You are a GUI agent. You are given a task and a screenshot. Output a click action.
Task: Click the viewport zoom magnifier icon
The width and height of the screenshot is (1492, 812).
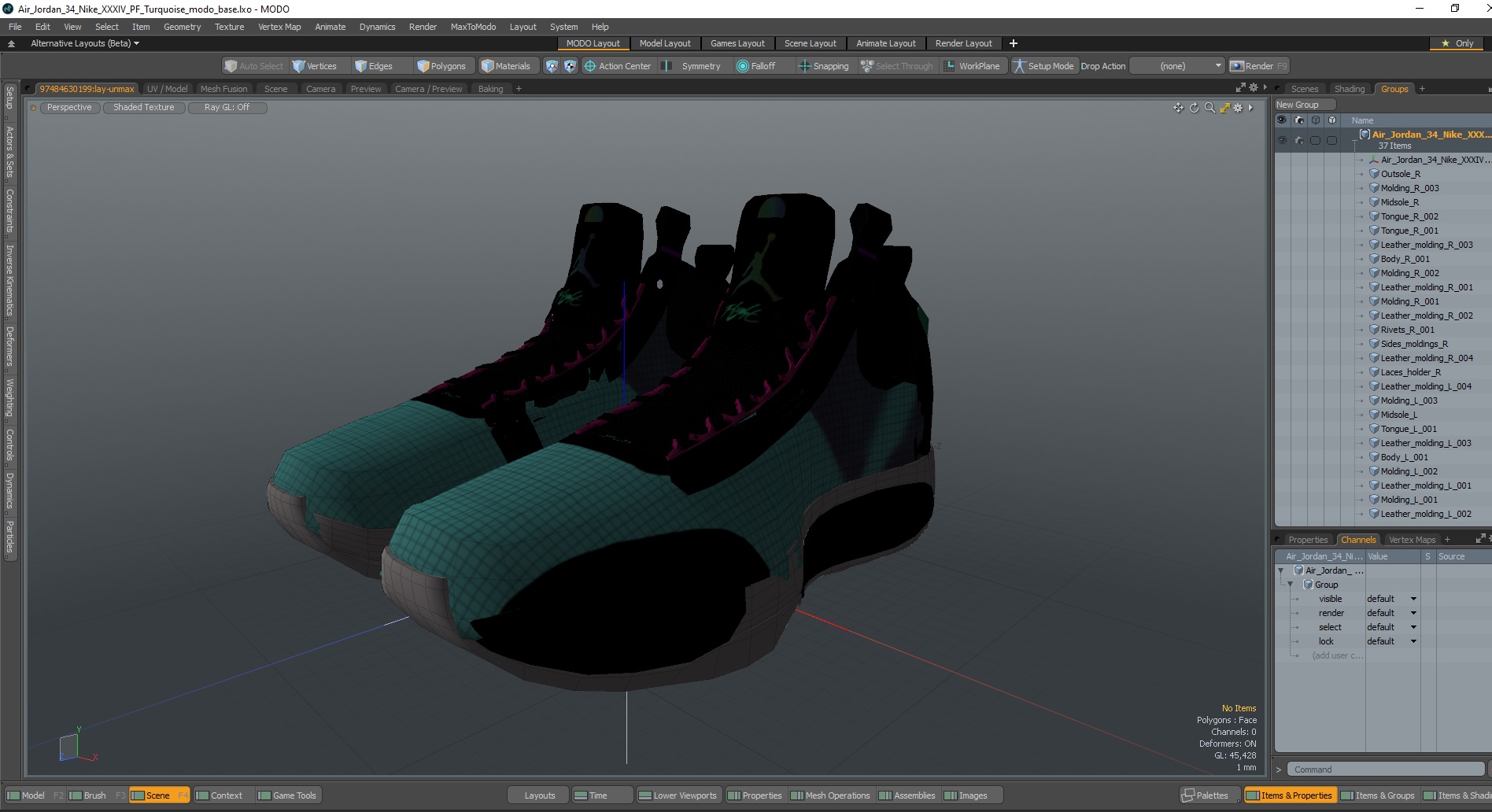coord(1209,108)
